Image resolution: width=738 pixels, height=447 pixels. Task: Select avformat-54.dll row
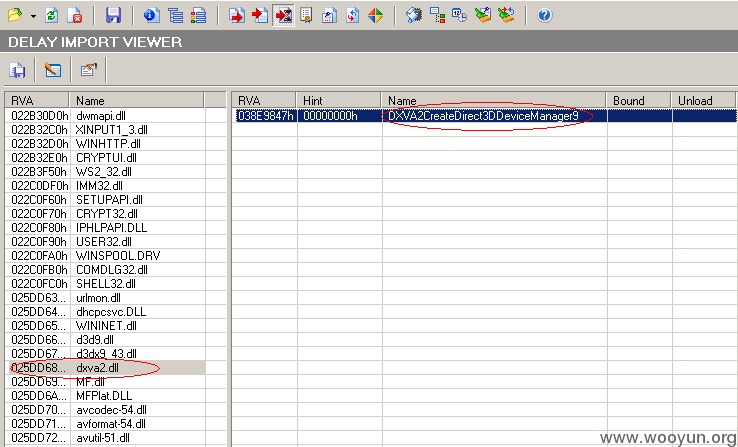click(105, 424)
